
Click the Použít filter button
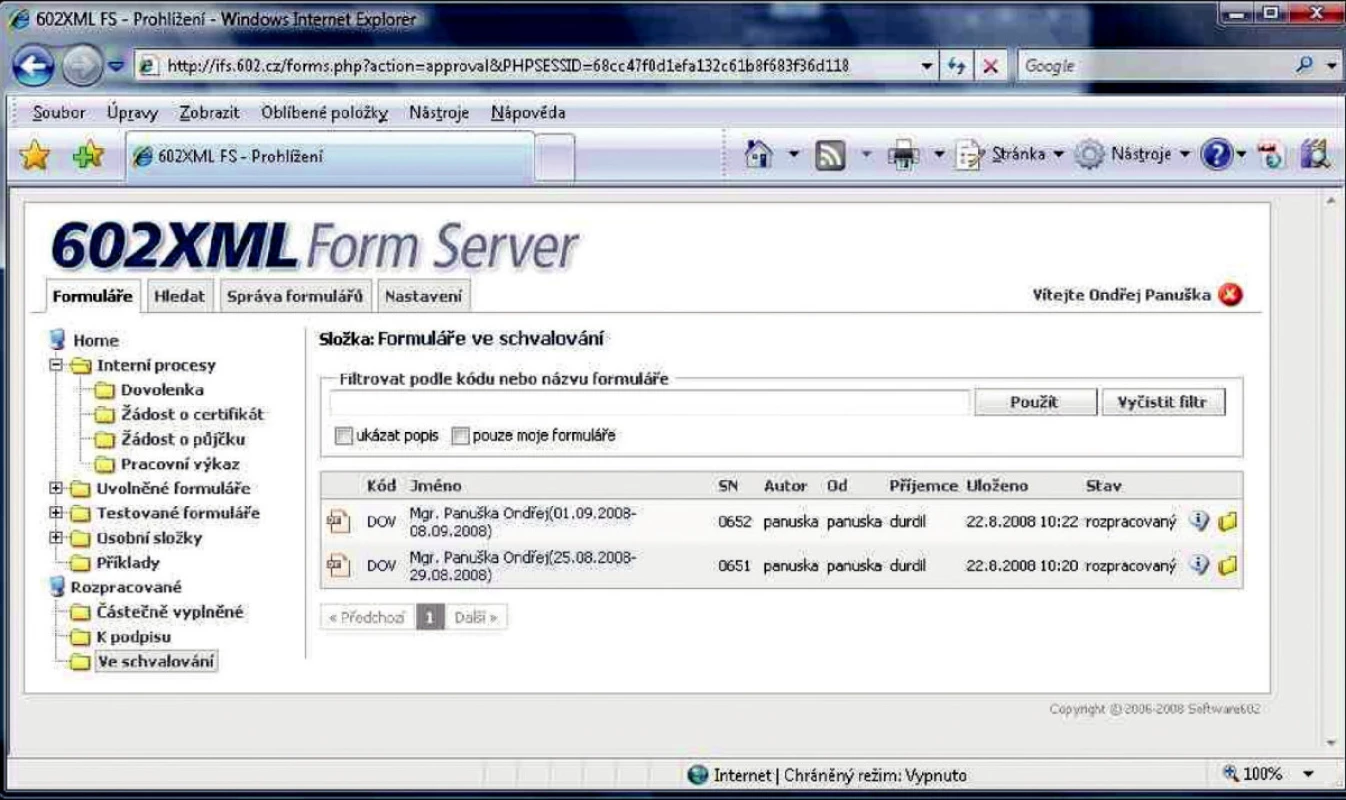1034,402
